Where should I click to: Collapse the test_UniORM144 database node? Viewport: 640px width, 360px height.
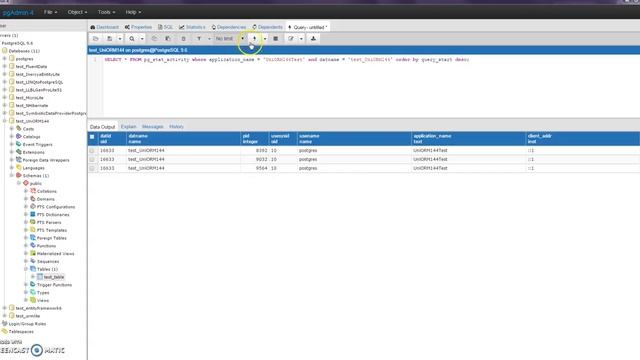[x=4, y=121]
